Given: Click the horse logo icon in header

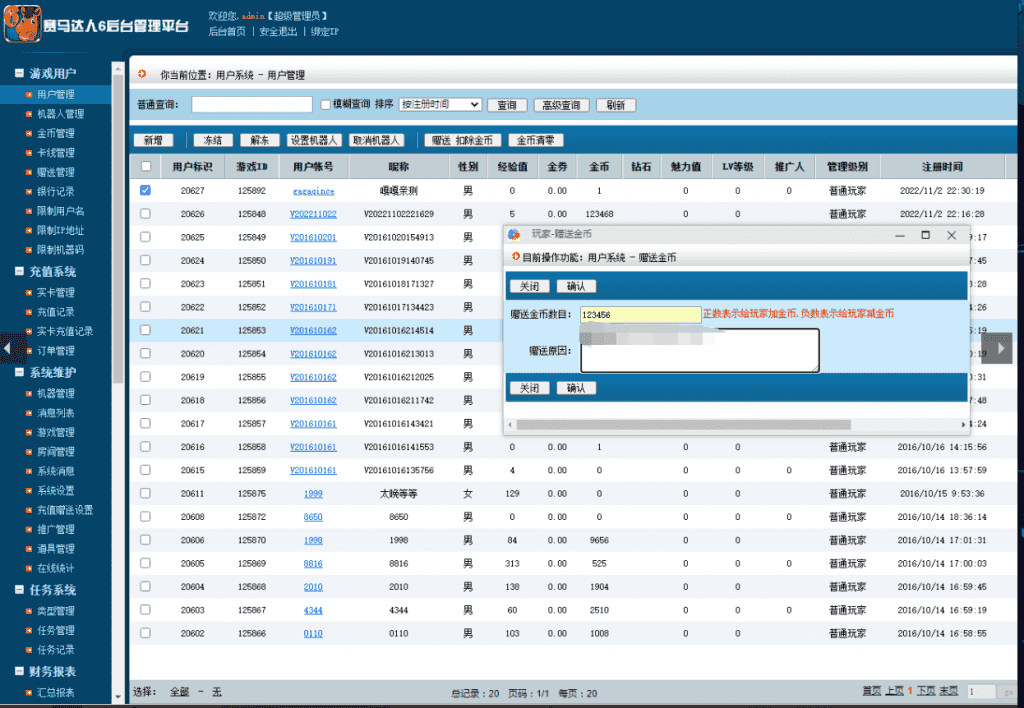Looking at the screenshot, I should pyautogui.click(x=23, y=24).
